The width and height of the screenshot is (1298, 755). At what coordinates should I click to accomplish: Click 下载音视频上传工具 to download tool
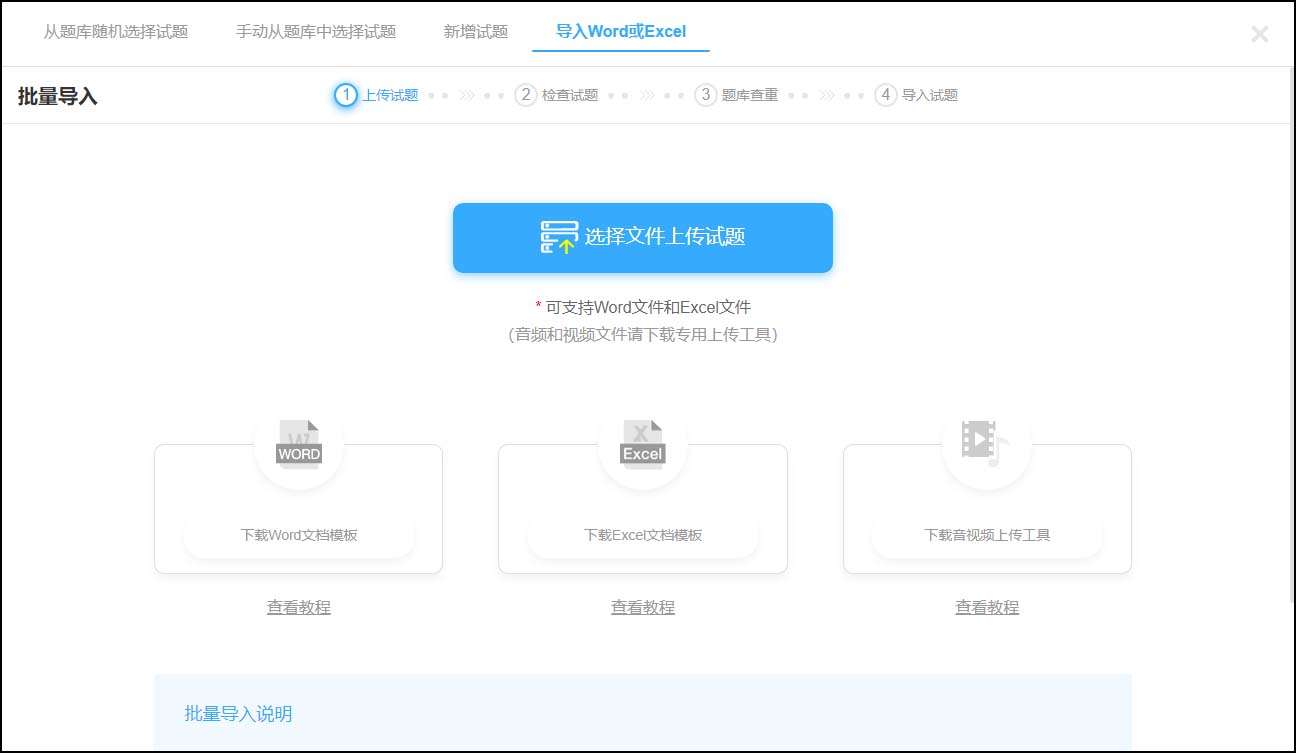pos(987,535)
